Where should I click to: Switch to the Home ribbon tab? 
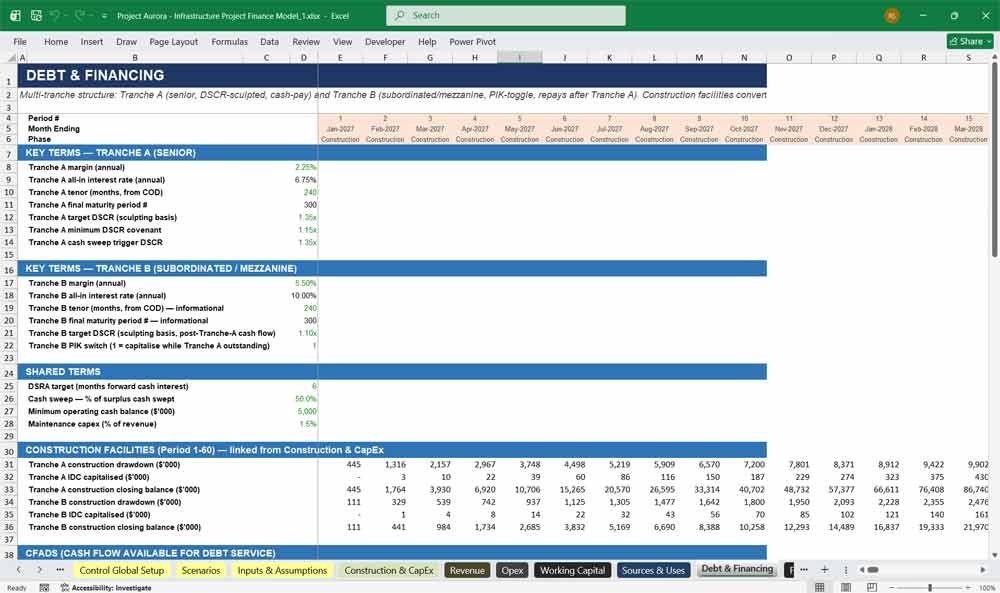click(56, 41)
